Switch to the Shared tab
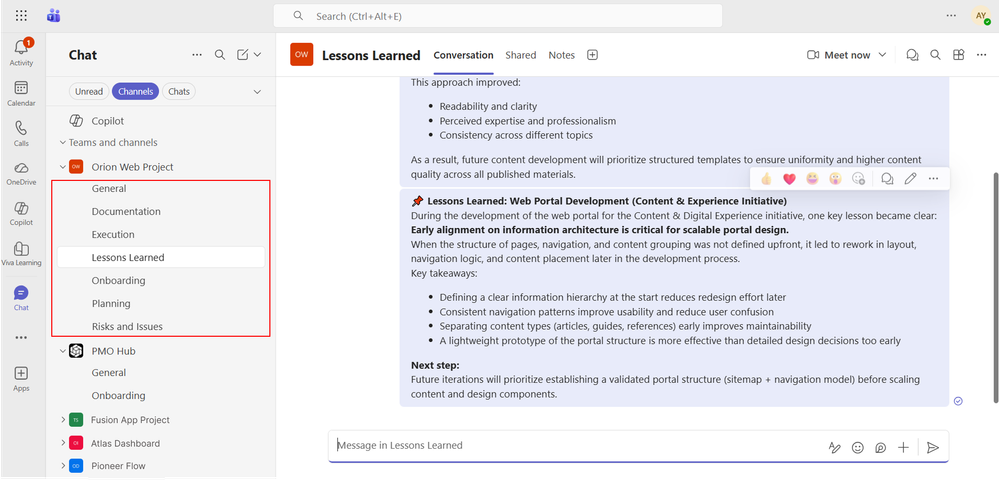Image resolution: width=999 pixels, height=502 pixels. coord(521,55)
